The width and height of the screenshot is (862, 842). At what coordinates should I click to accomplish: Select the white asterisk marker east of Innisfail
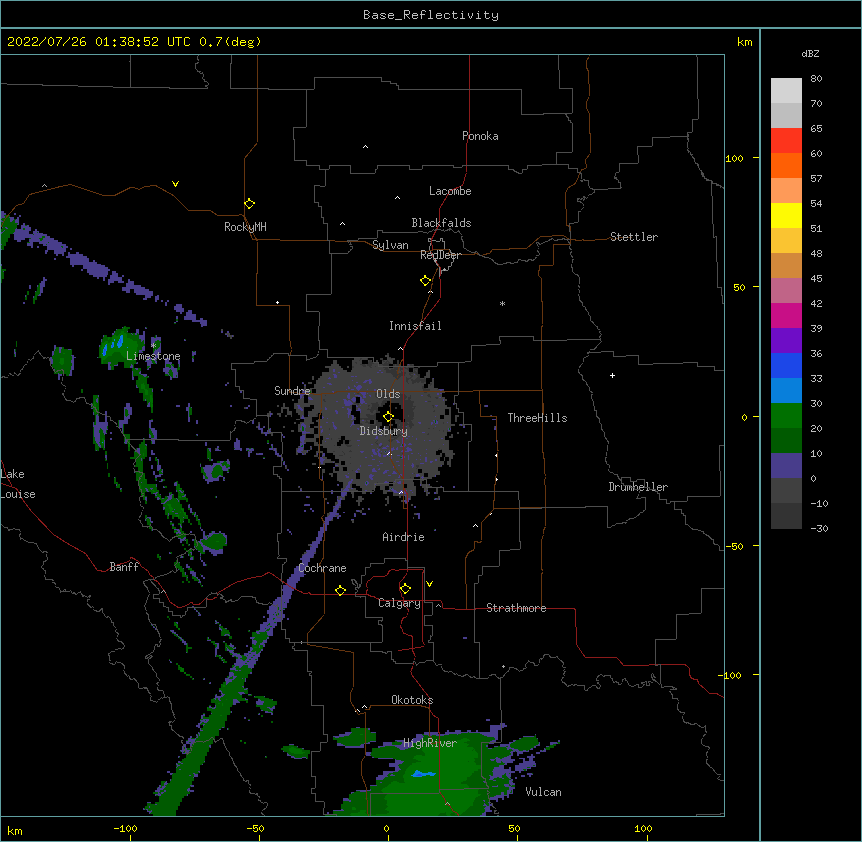click(502, 303)
